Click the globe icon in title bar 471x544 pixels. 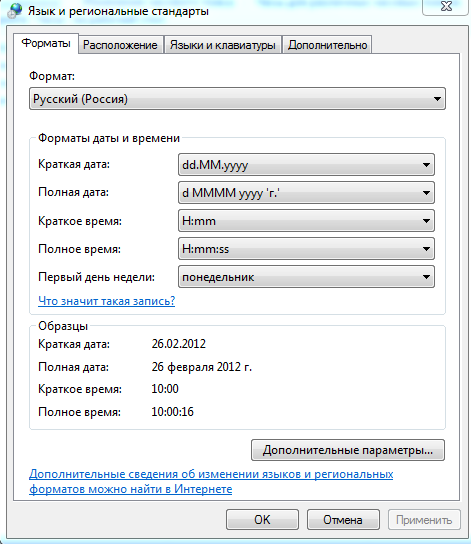pyautogui.click(x=15, y=11)
